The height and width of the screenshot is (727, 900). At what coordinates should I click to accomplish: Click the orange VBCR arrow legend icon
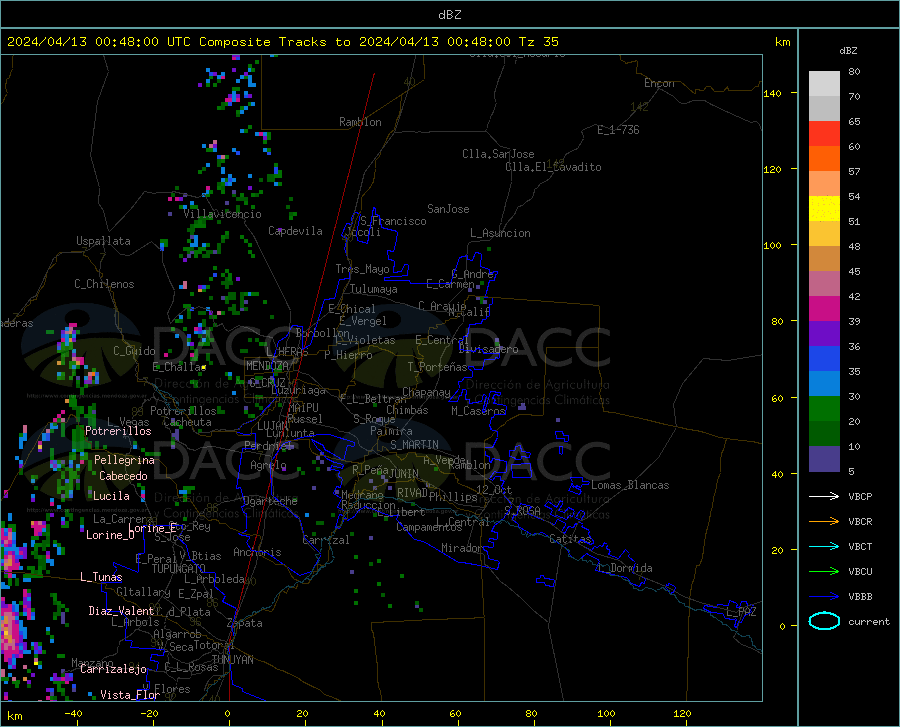tap(824, 522)
